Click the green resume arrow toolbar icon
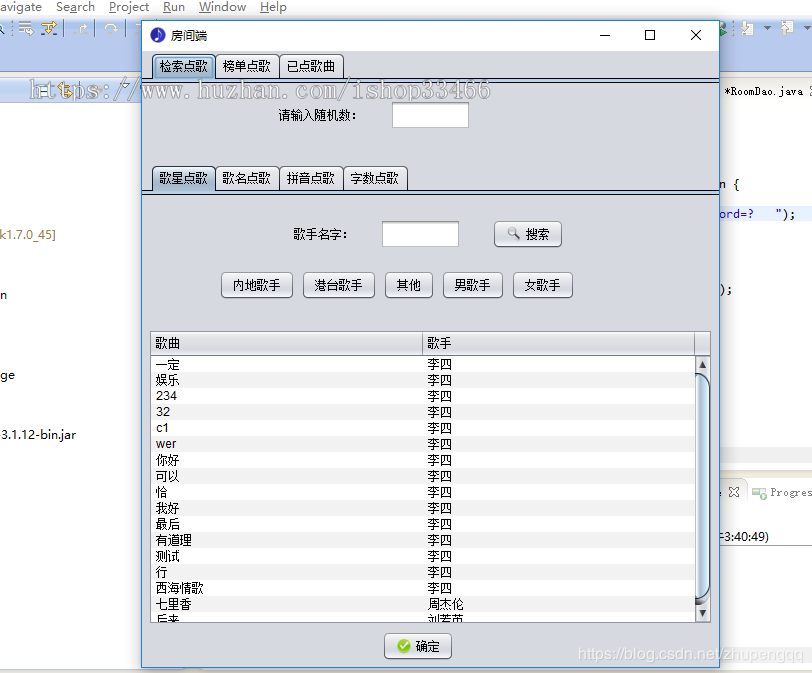Viewport: 812px width, 673px height. click(x=722, y=33)
